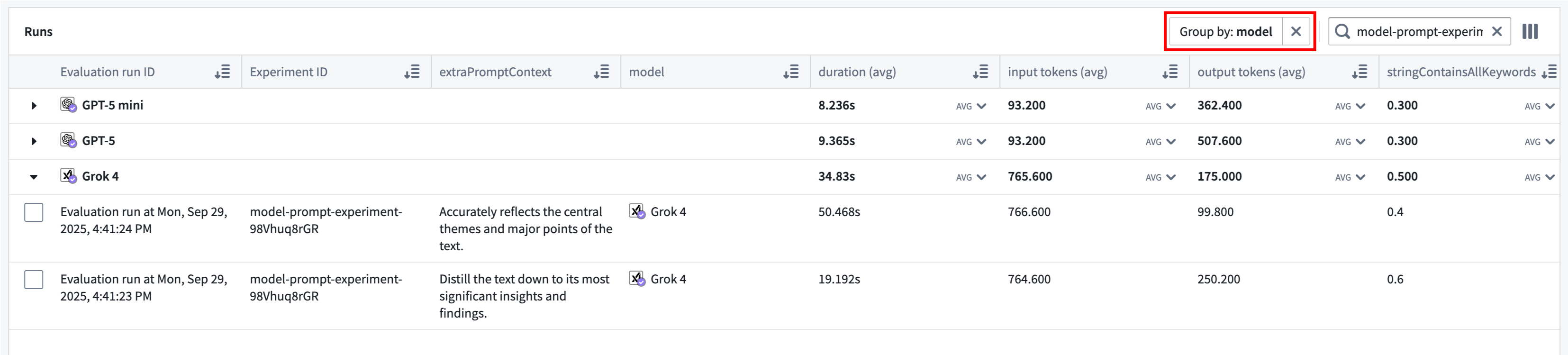1568x355 pixels.
Task: Sort by Evaluation run ID column icon
Action: tap(222, 73)
